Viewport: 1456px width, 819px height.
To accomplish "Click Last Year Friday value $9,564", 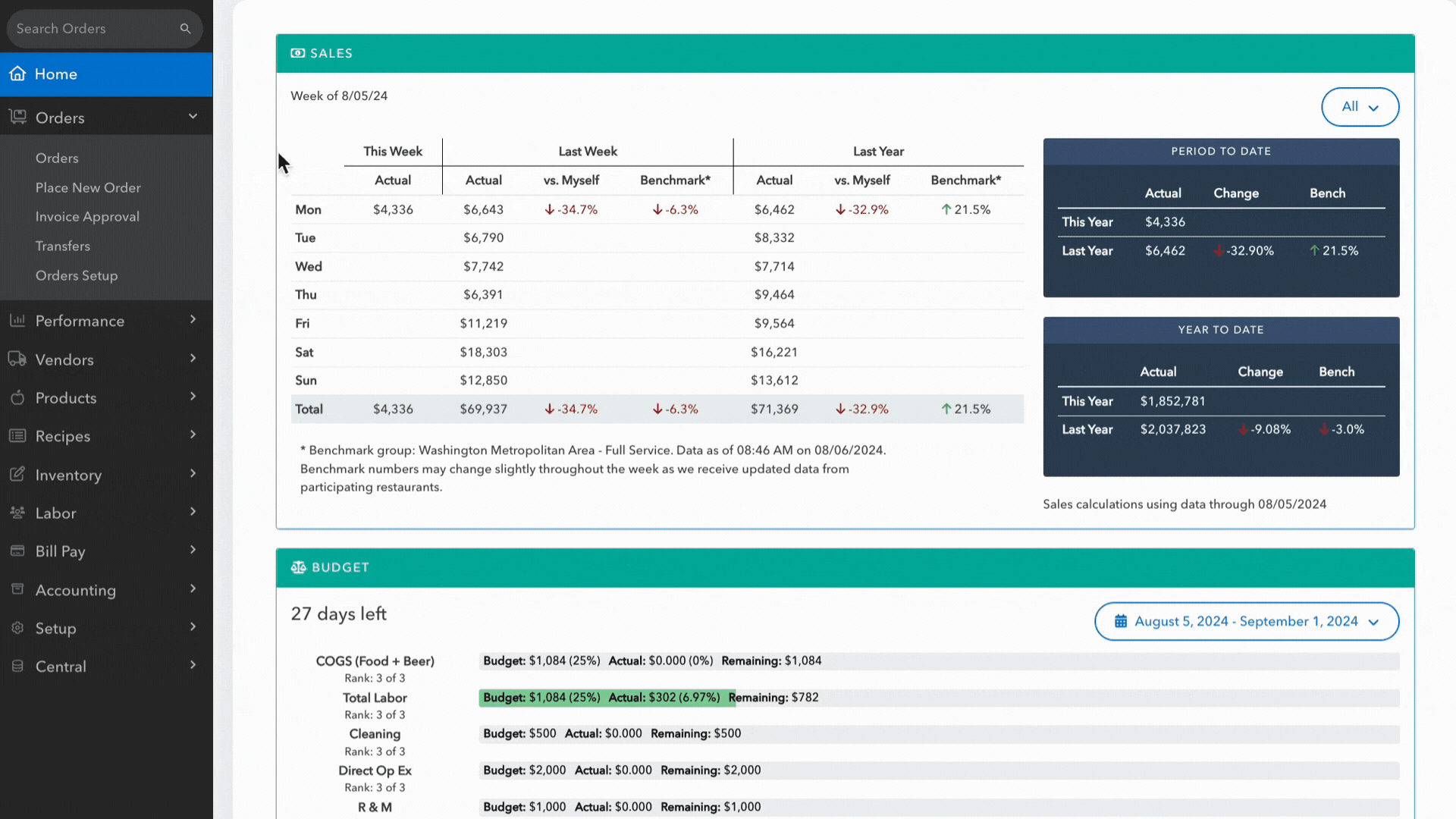I will click(774, 323).
